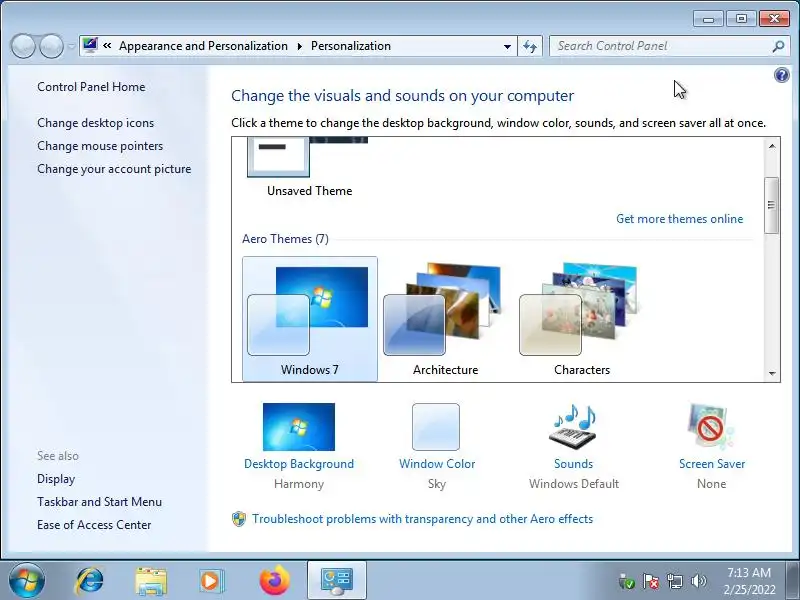Screen dimensions: 800x600
Task: Open the recent pages dropdown arrow
Action: 71,46
